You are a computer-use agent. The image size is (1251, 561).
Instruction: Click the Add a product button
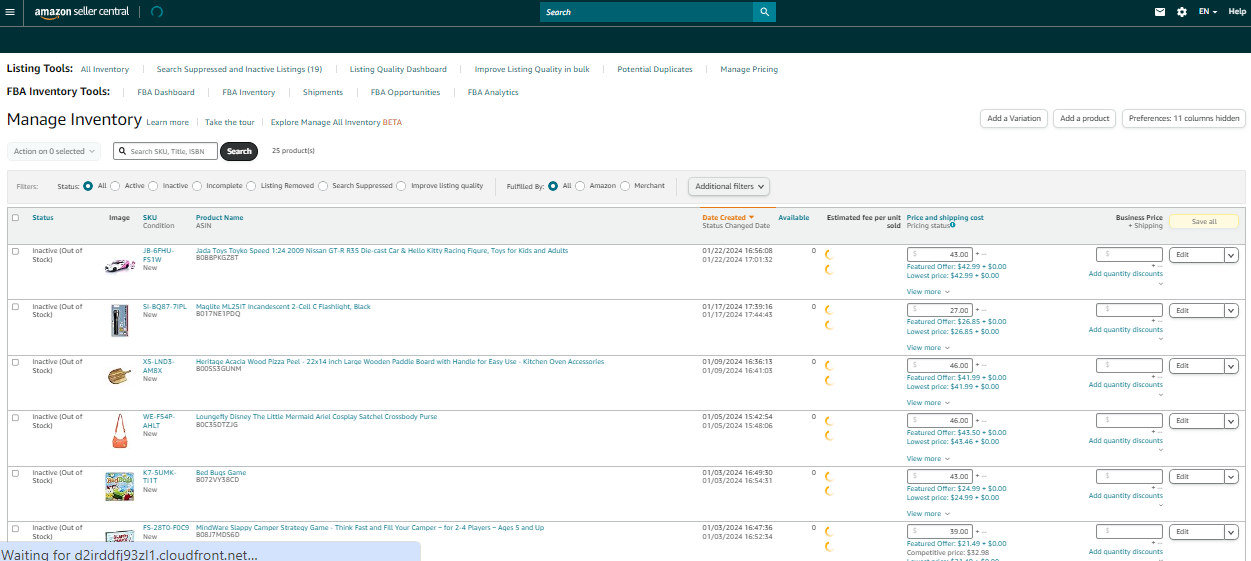pos(1085,118)
